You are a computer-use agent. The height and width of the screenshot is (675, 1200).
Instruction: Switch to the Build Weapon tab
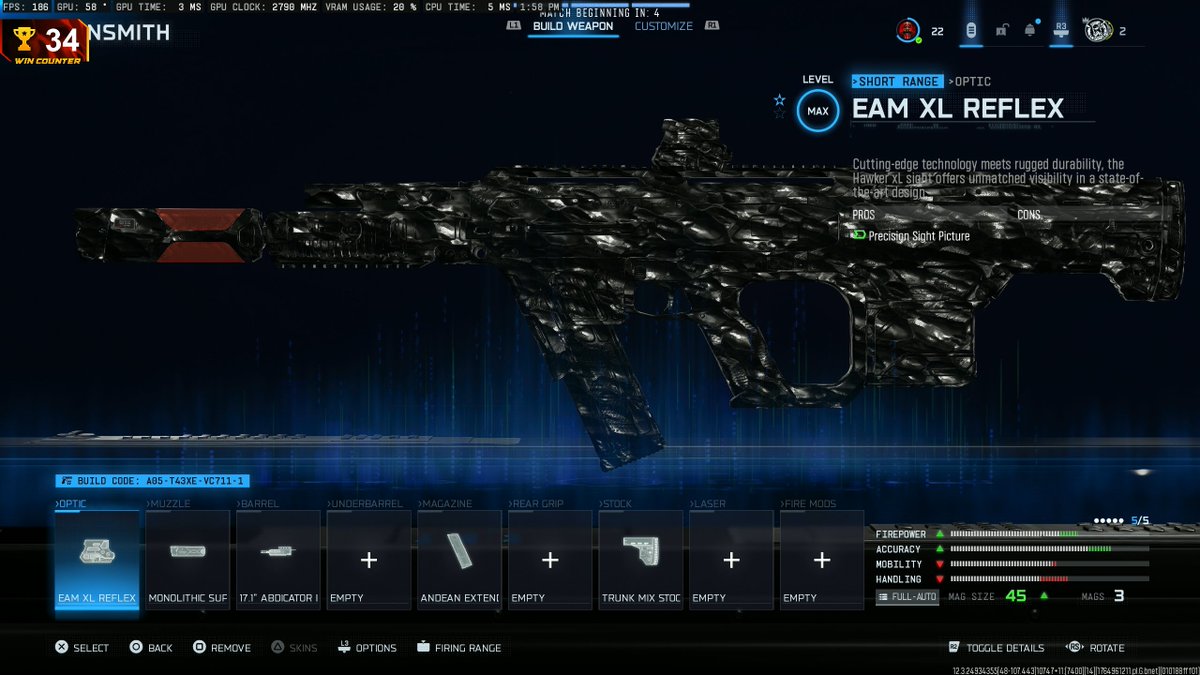(573, 26)
